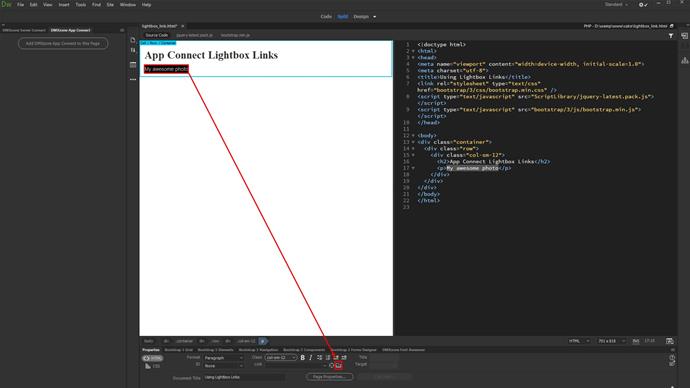The height and width of the screenshot is (388, 690).
Task: Collapse the head tag on line 3
Action: [x=413, y=58]
